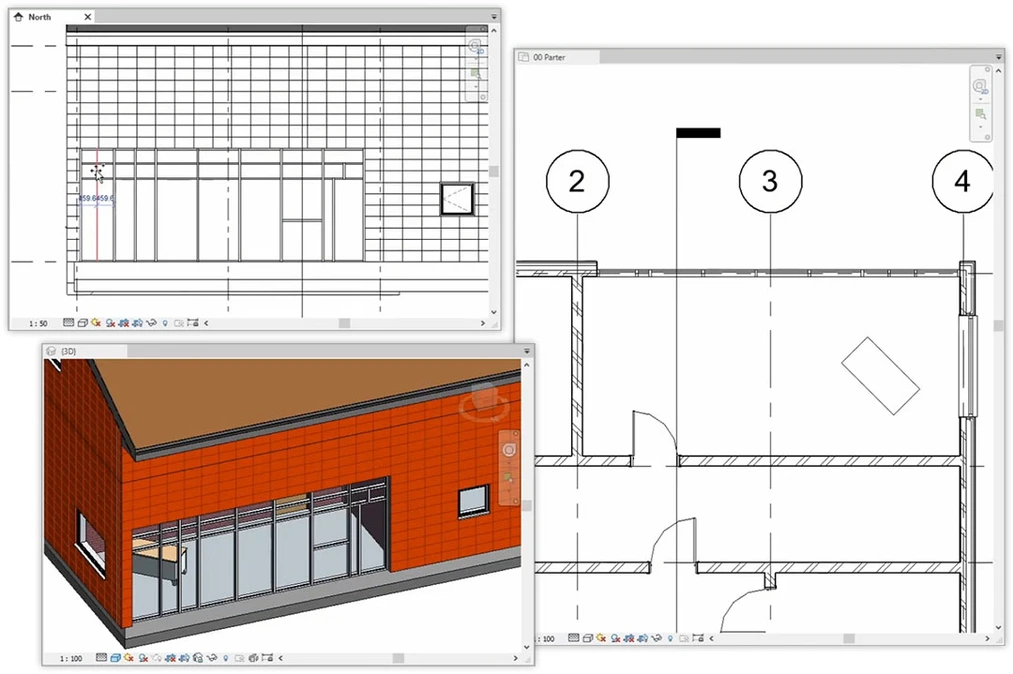This screenshot has width=1013, height=674.
Task: Switch to the North elevation tab
Action: 40,16
